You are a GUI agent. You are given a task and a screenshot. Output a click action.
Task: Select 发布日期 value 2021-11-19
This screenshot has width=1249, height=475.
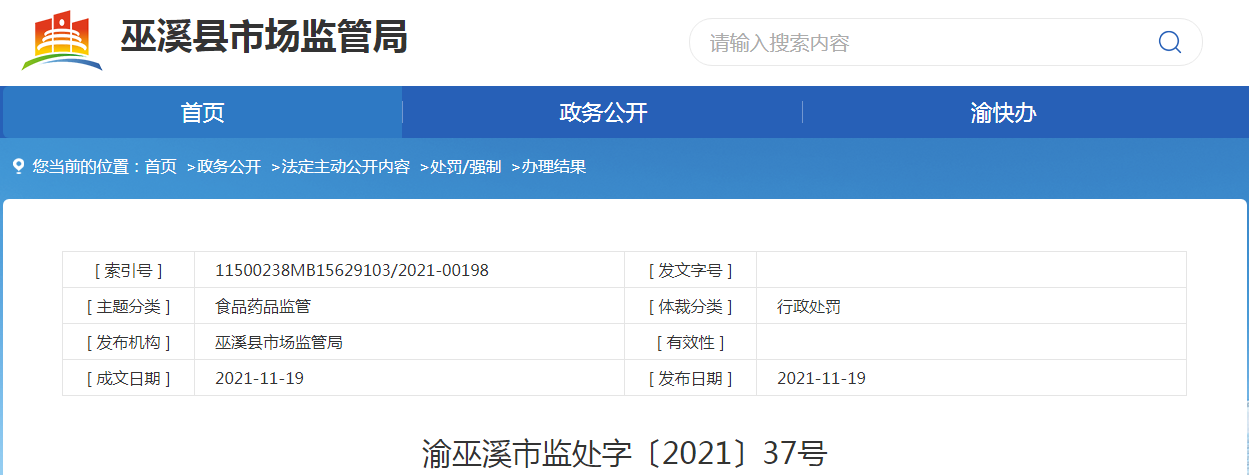click(821, 378)
